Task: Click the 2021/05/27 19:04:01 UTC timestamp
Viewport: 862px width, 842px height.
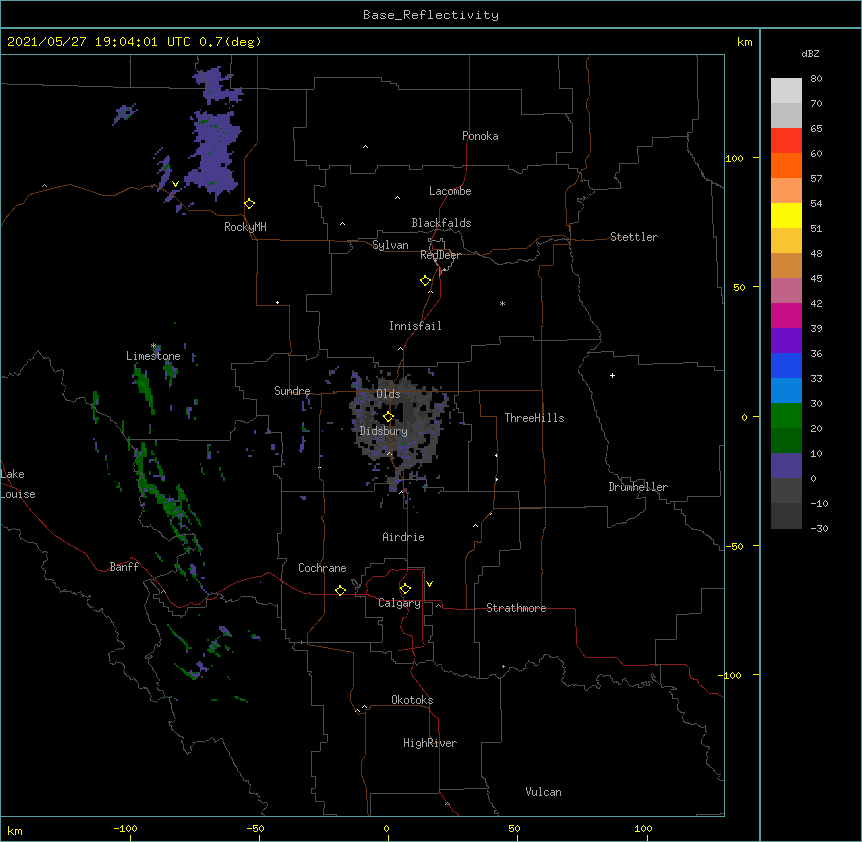Action: [x=99, y=42]
